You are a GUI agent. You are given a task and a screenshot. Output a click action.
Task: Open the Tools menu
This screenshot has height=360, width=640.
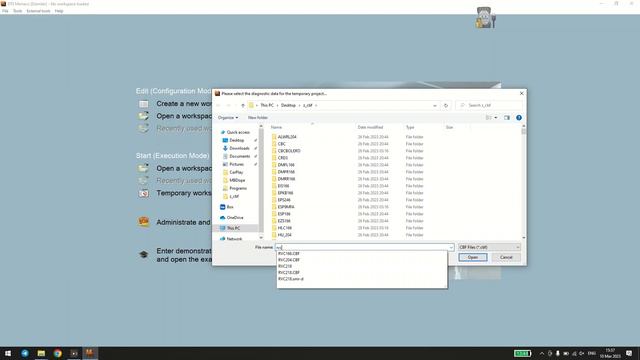coord(18,11)
